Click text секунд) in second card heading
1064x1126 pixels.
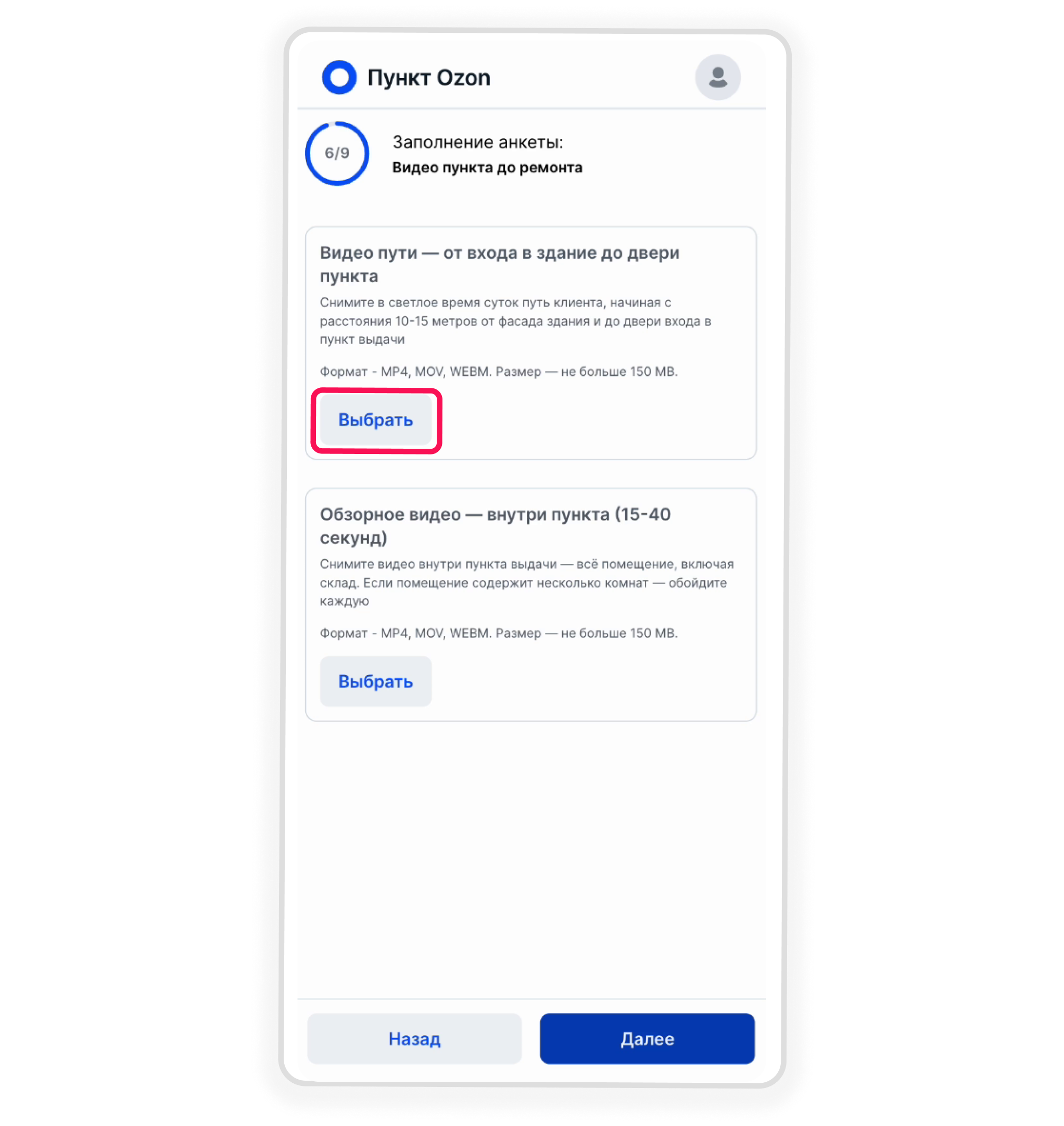[354, 538]
